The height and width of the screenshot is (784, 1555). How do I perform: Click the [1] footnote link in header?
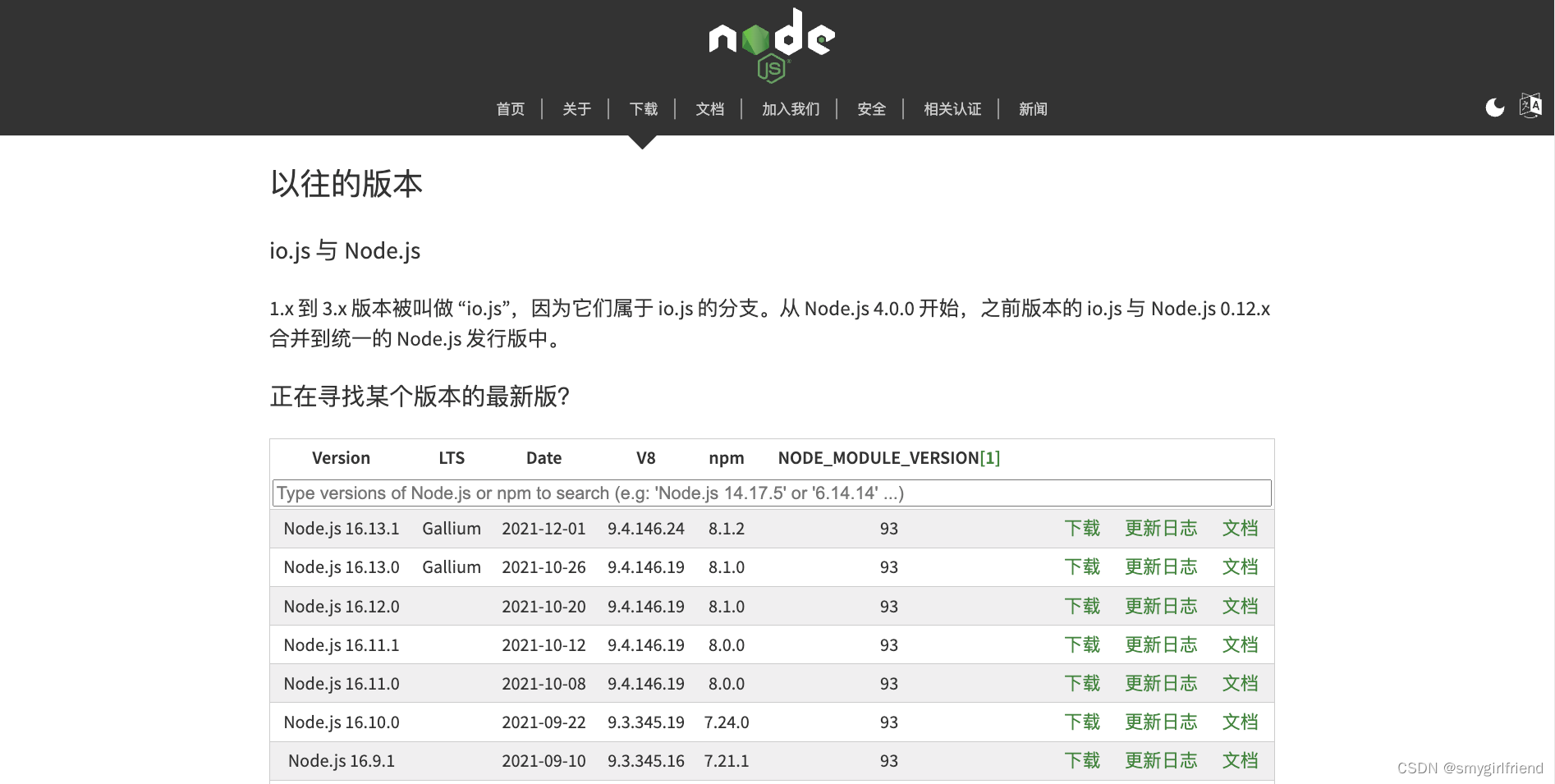point(990,458)
